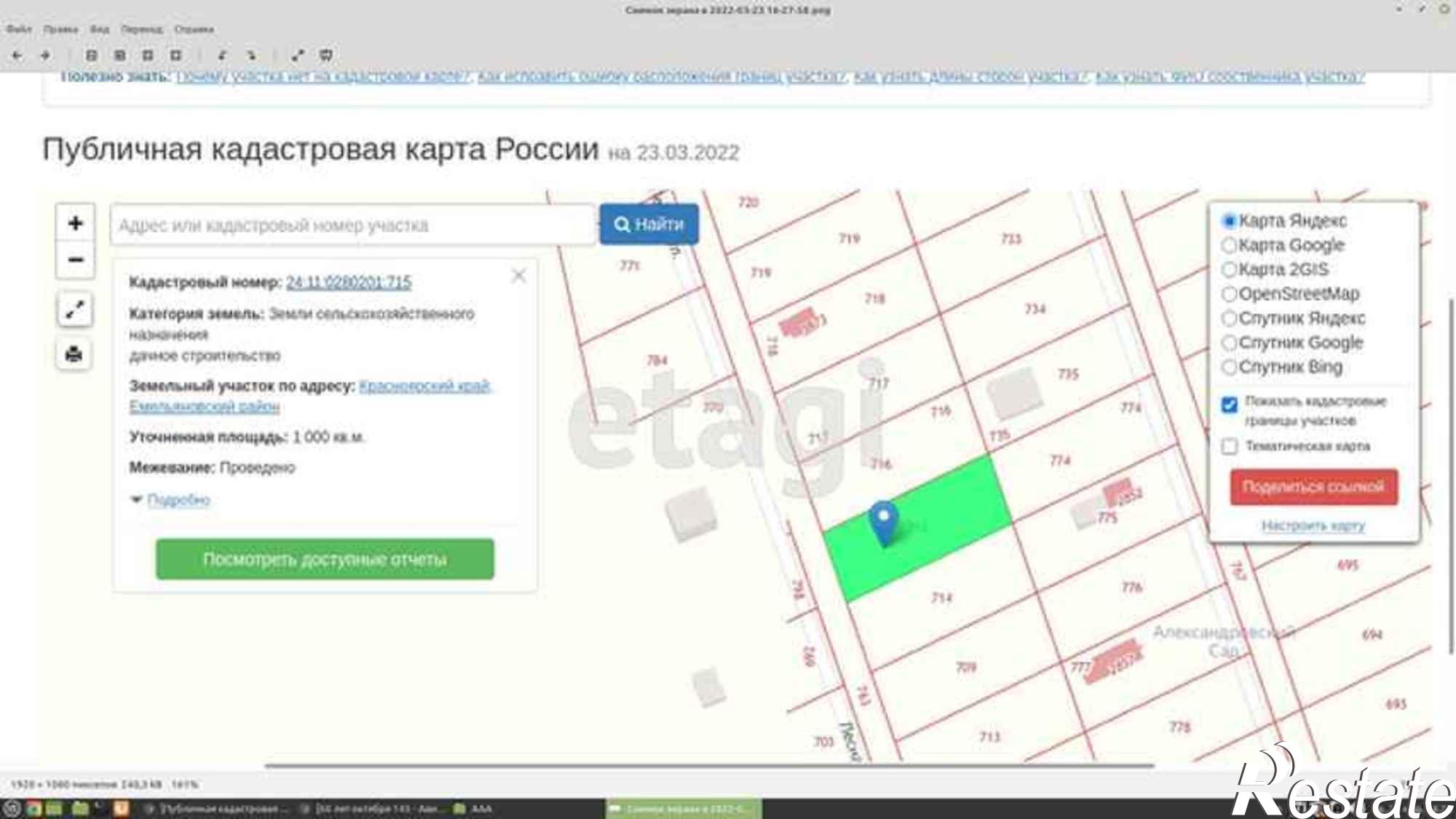
Task: Click parcel 734 on the map
Action: pos(1035,309)
